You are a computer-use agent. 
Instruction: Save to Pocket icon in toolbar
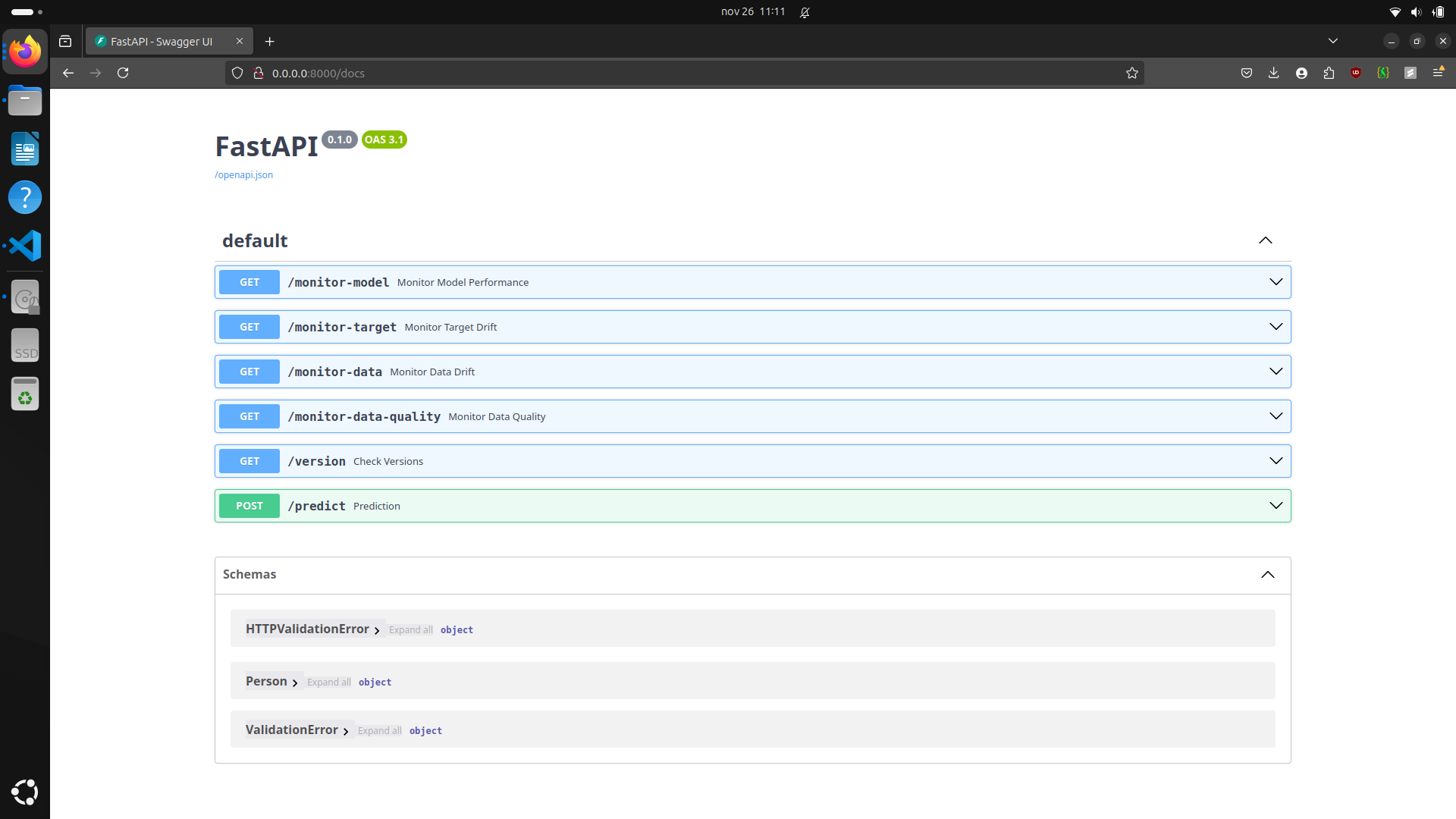click(1247, 73)
